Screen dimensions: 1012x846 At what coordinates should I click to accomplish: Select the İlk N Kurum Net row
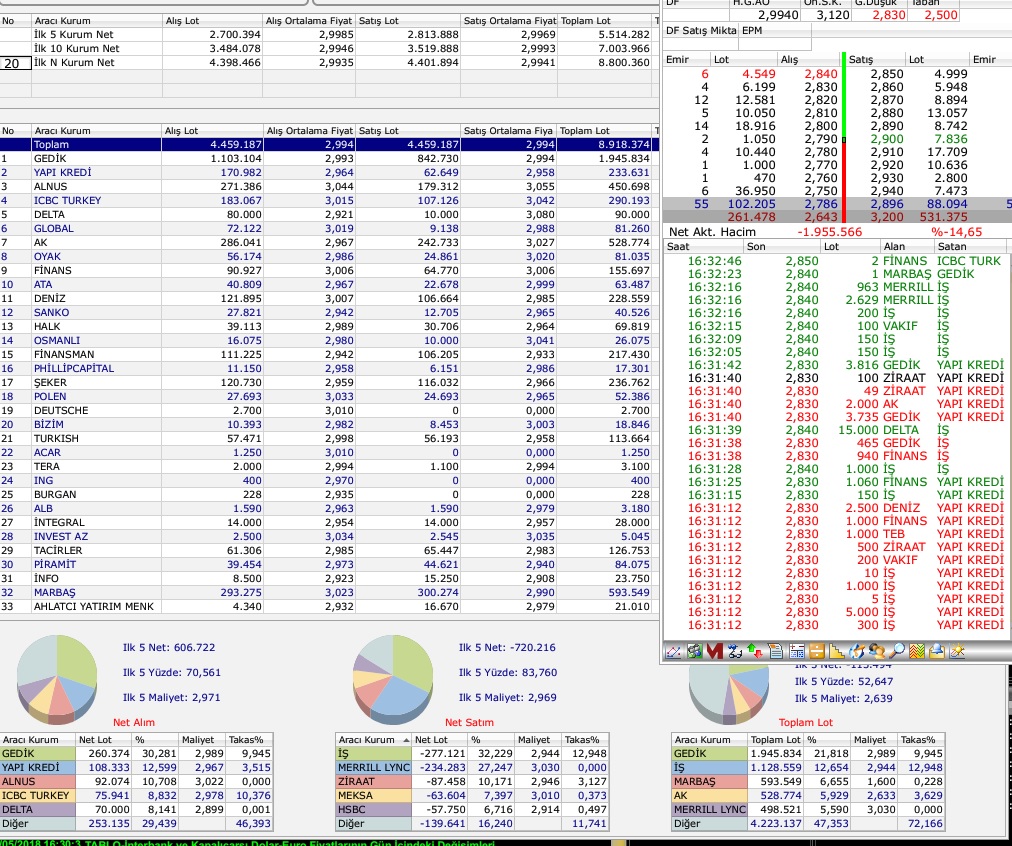click(x=329, y=63)
